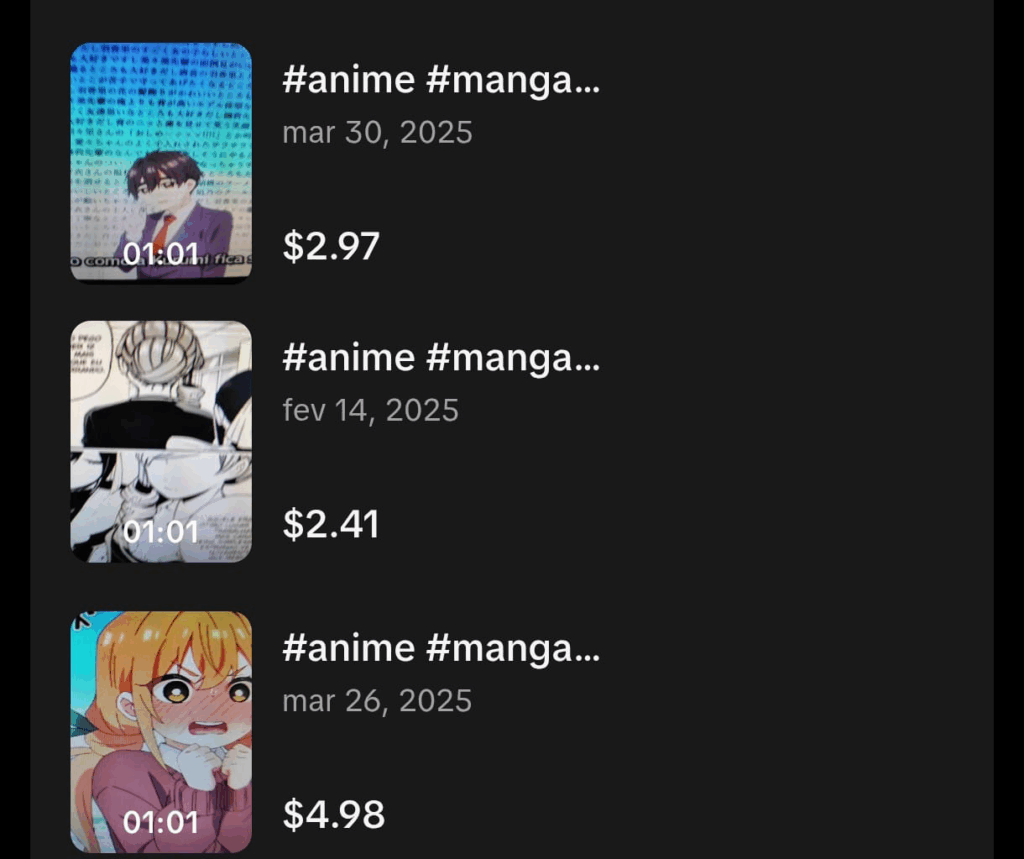Click the #anime #manga title above mar 30
This screenshot has height=859, width=1024.
coord(441,80)
